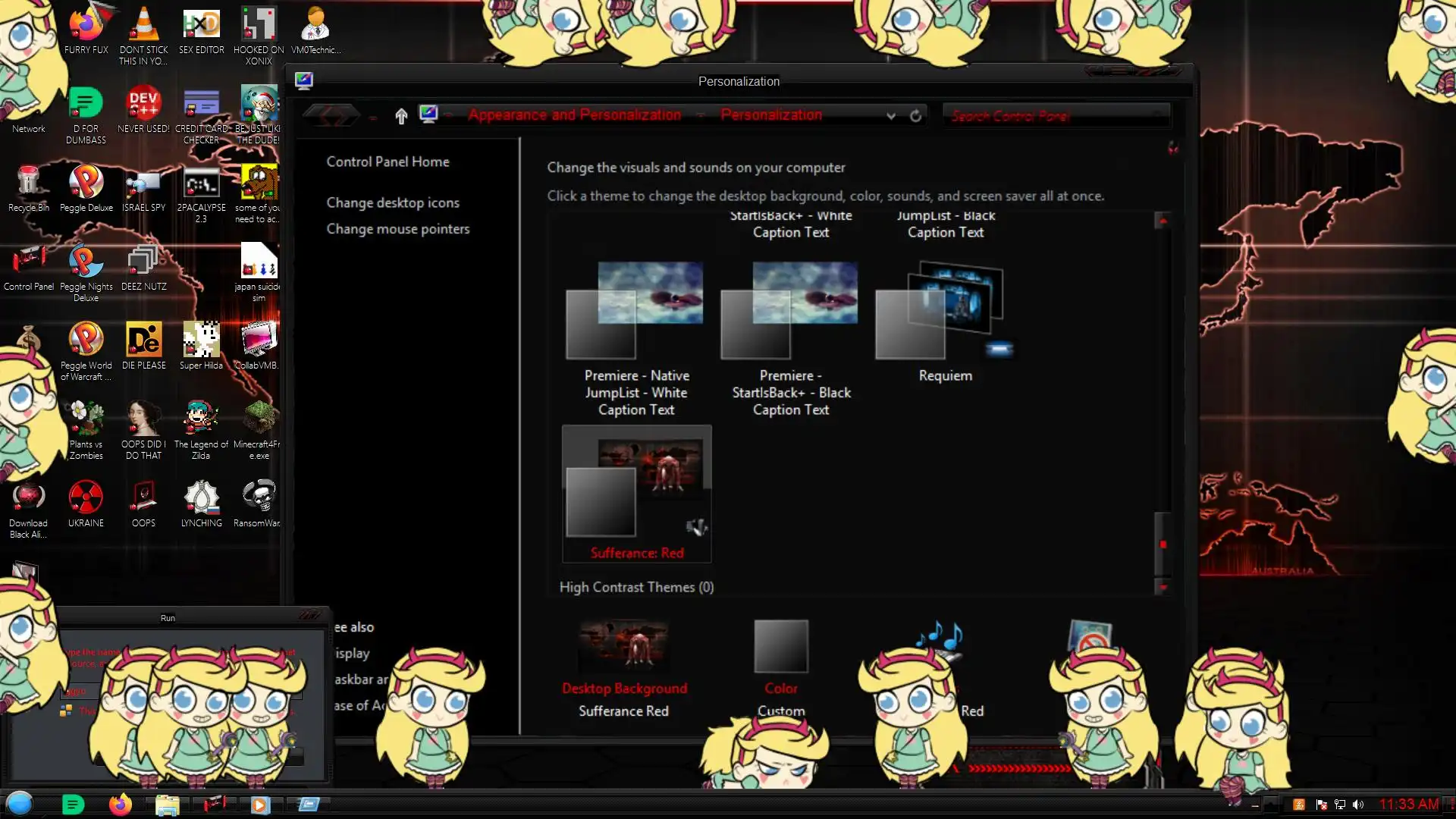Open File Explorer from the taskbar
1456x819 pixels.
[x=167, y=805]
